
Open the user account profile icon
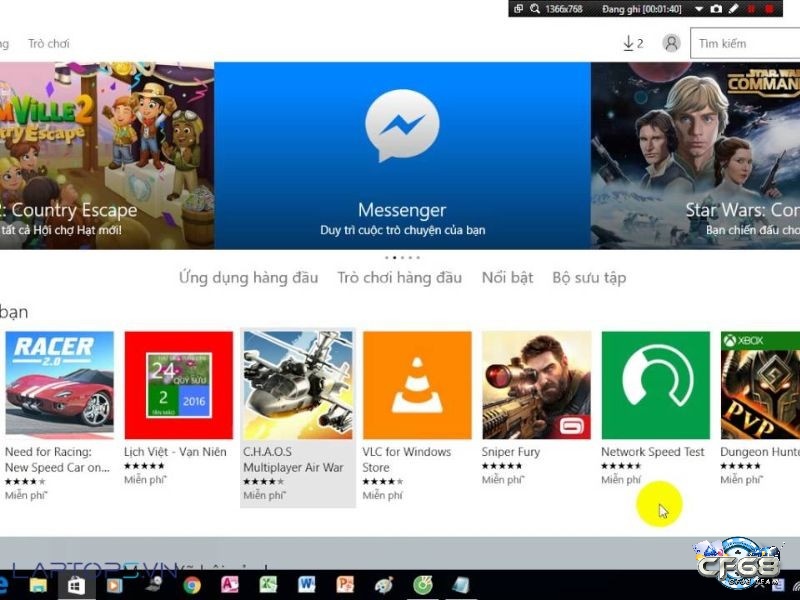pos(671,43)
